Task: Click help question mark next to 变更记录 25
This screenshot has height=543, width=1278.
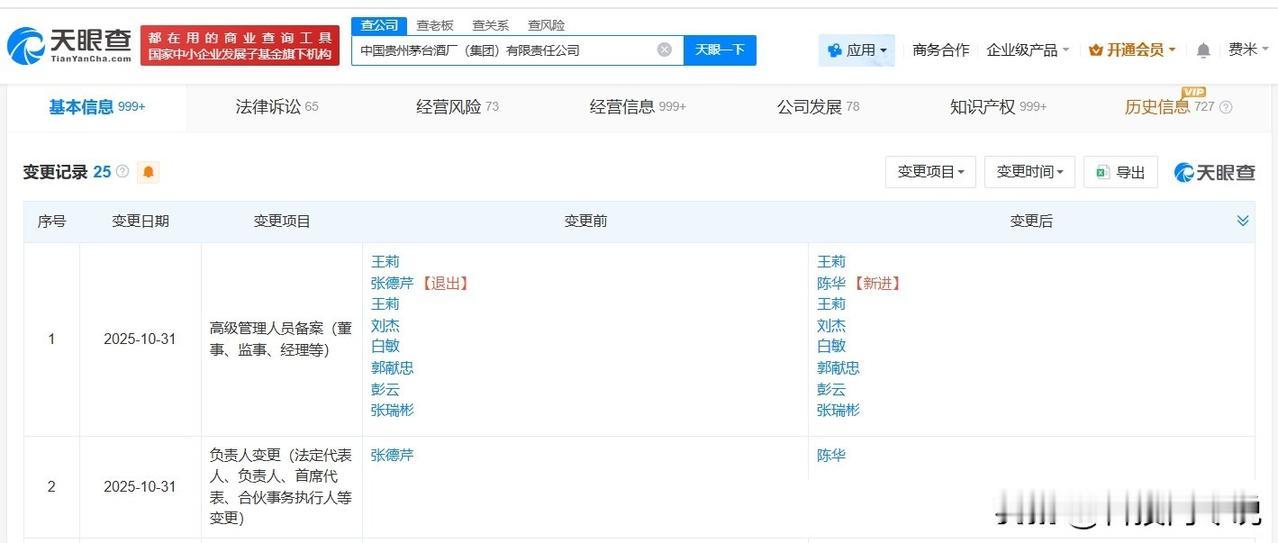Action: [123, 172]
